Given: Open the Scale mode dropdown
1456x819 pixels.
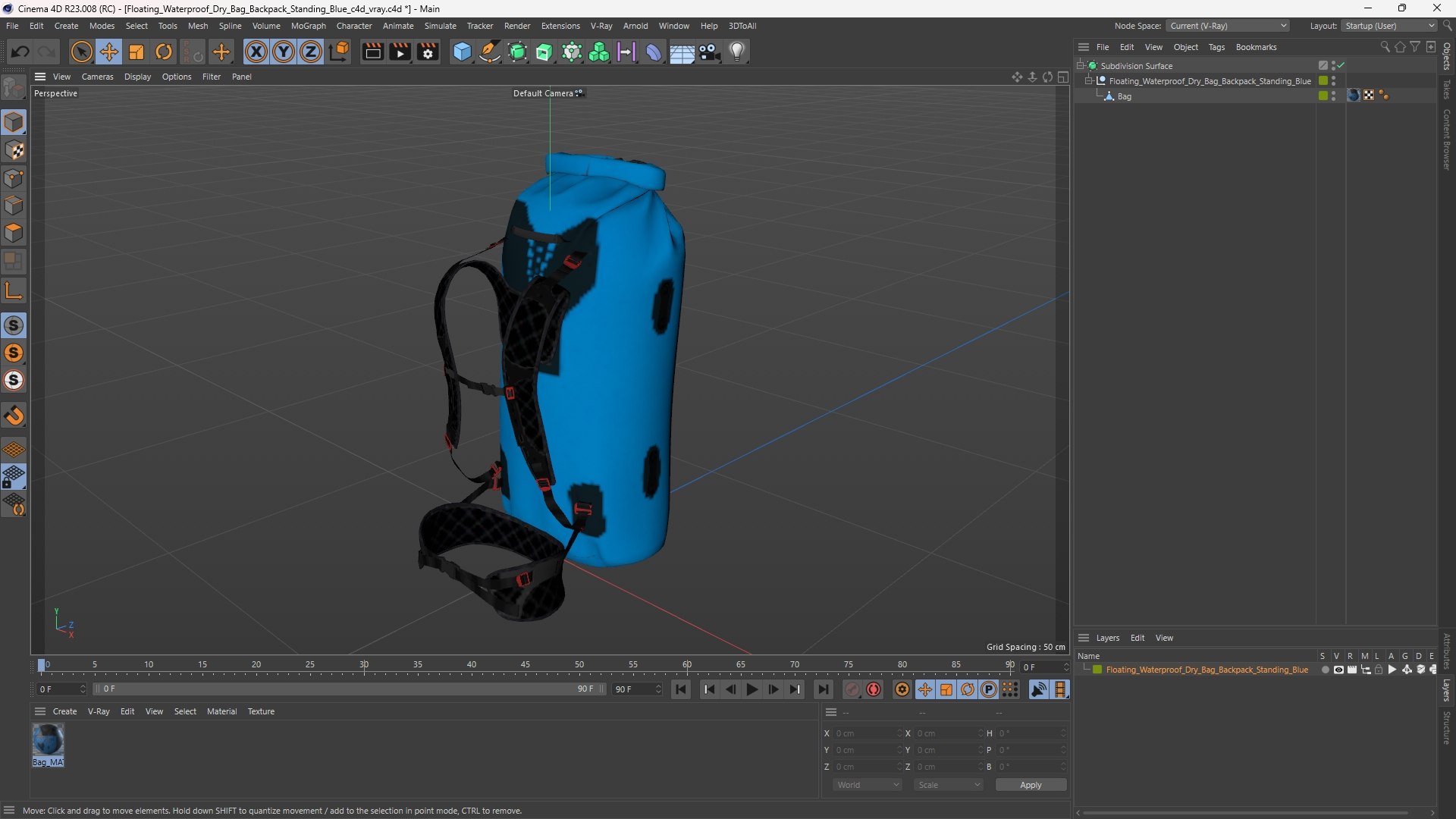Looking at the screenshot, I should (x=949, y=785).
